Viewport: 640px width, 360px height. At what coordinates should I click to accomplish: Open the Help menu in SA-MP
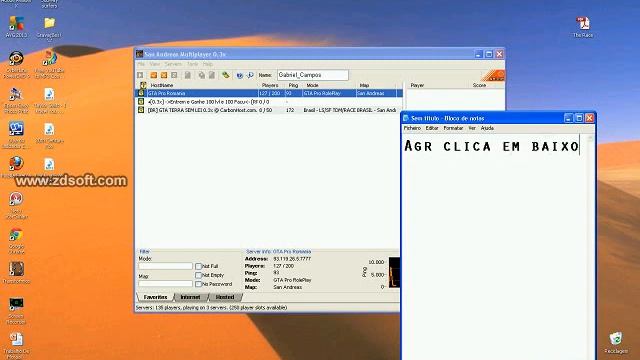[x=208, y=64]
